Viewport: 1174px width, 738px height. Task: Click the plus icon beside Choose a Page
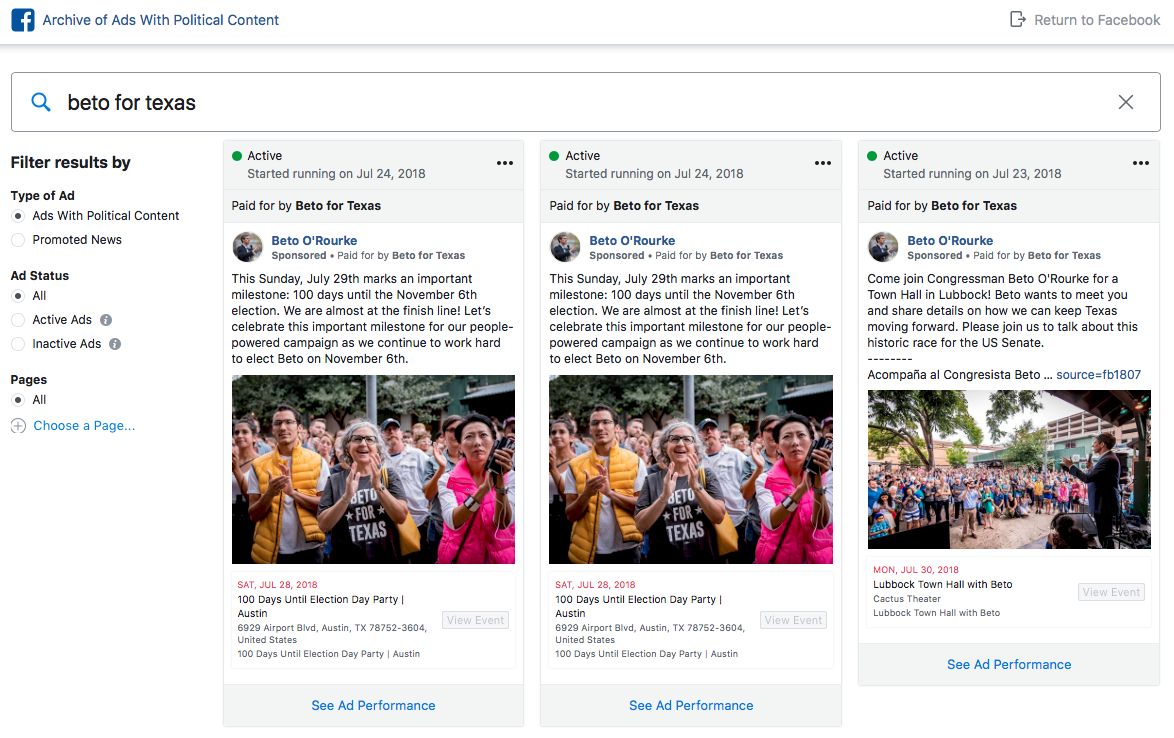click(18, 426)
